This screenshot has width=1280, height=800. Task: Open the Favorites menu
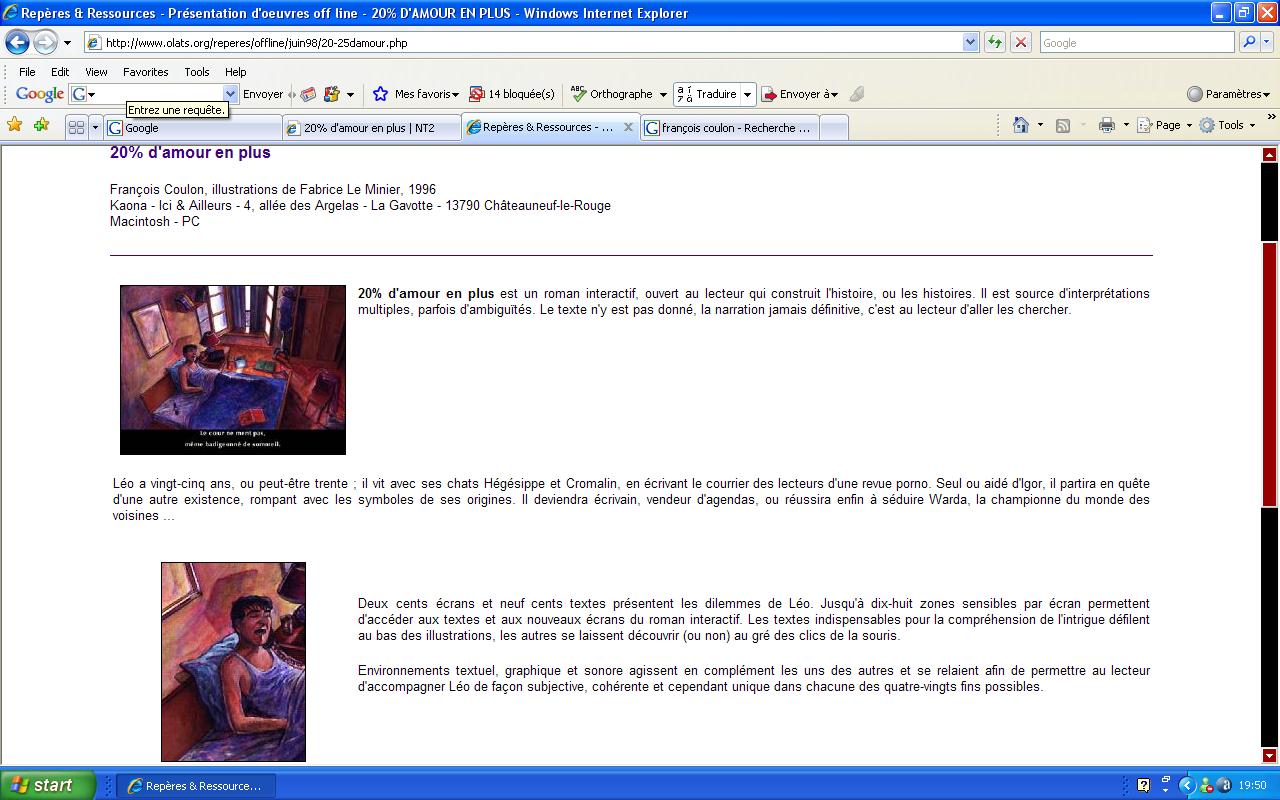[x=145, y=72]
